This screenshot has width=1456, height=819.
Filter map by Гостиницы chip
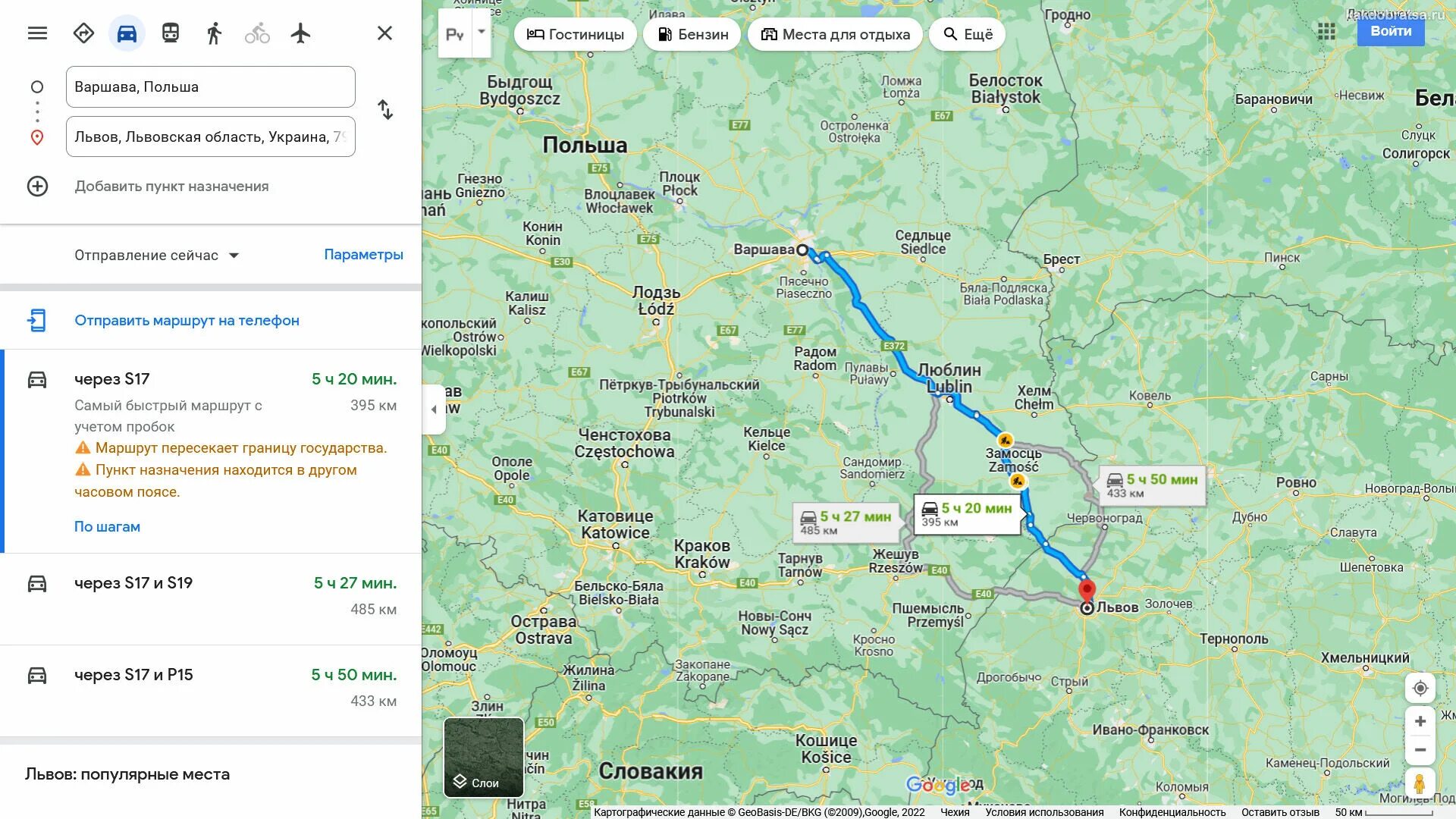point(576,34)
